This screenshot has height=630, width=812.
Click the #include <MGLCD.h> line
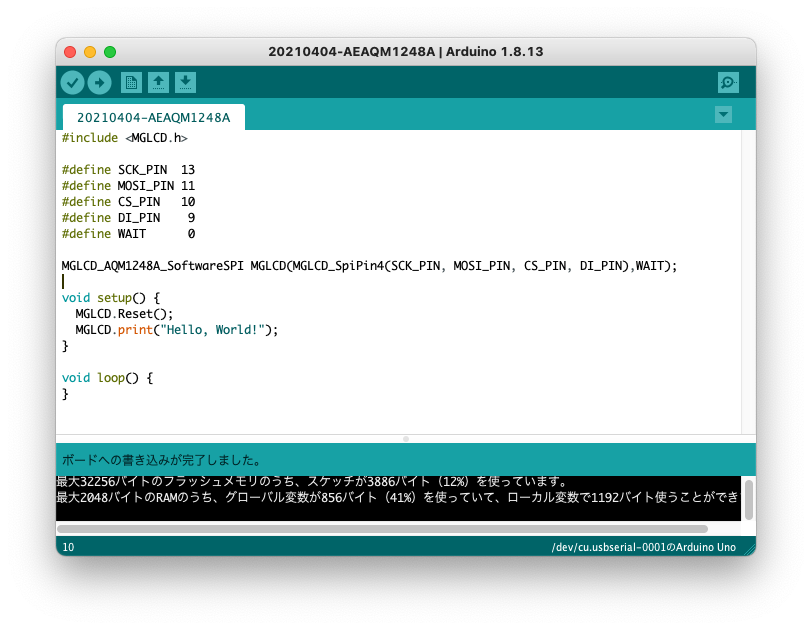[x=124, y=138]
